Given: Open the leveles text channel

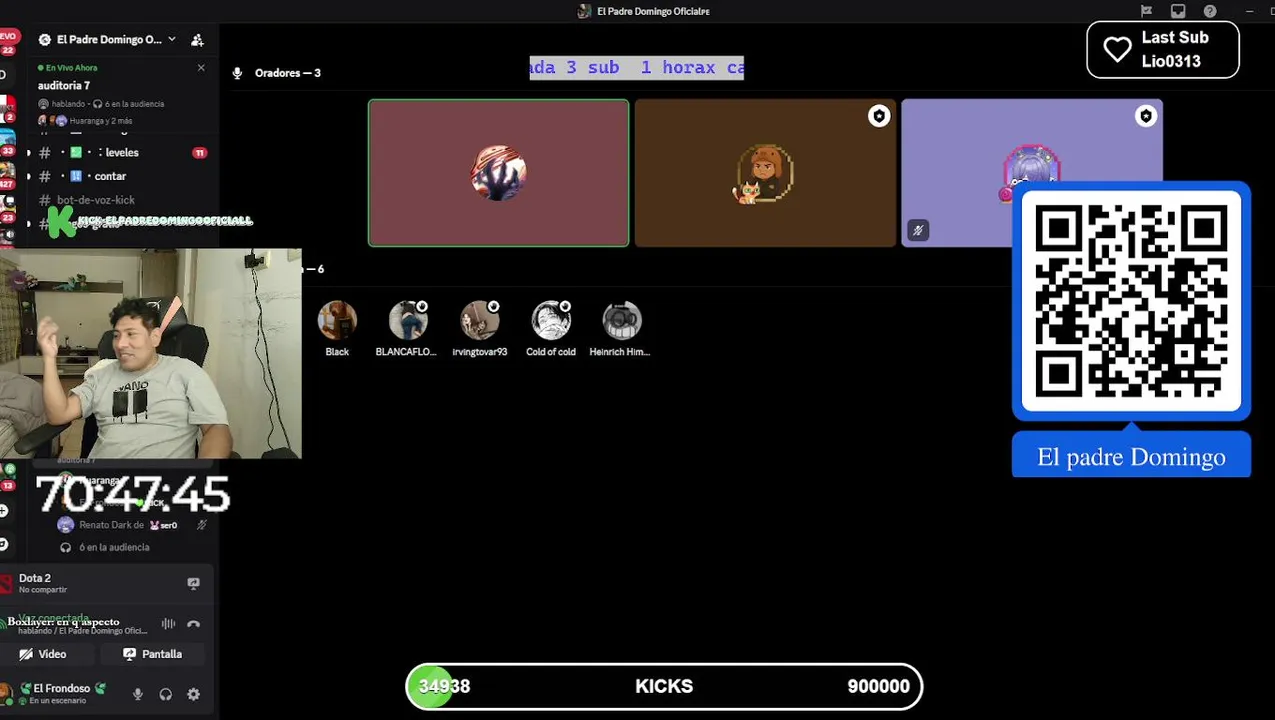Looking at the screenshot, I should (x=118, y=153).
